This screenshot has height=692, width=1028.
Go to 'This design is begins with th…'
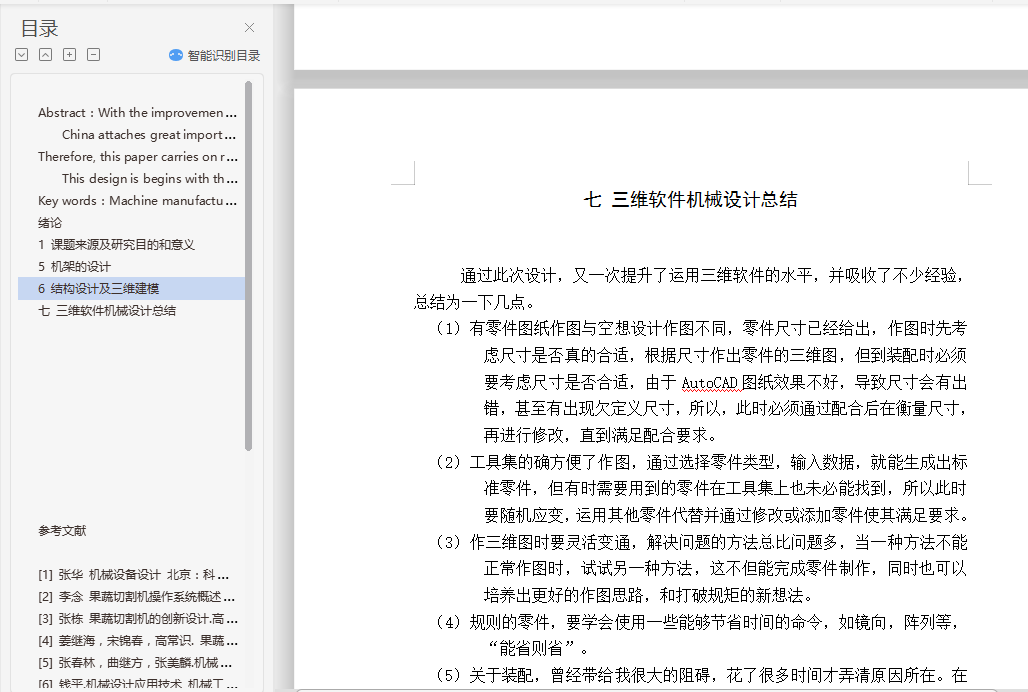tap(149, 178)
